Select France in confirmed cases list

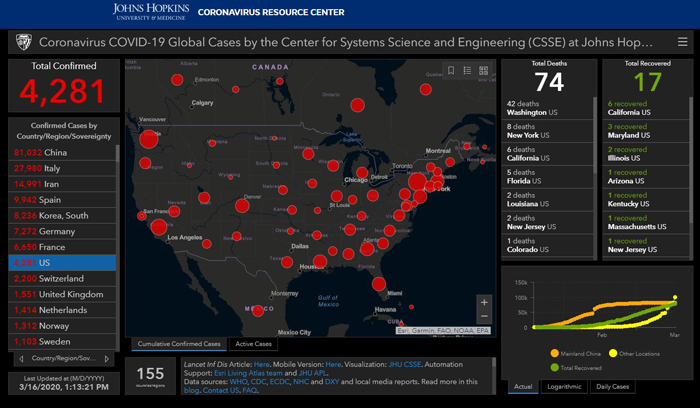tap(62, 247)
